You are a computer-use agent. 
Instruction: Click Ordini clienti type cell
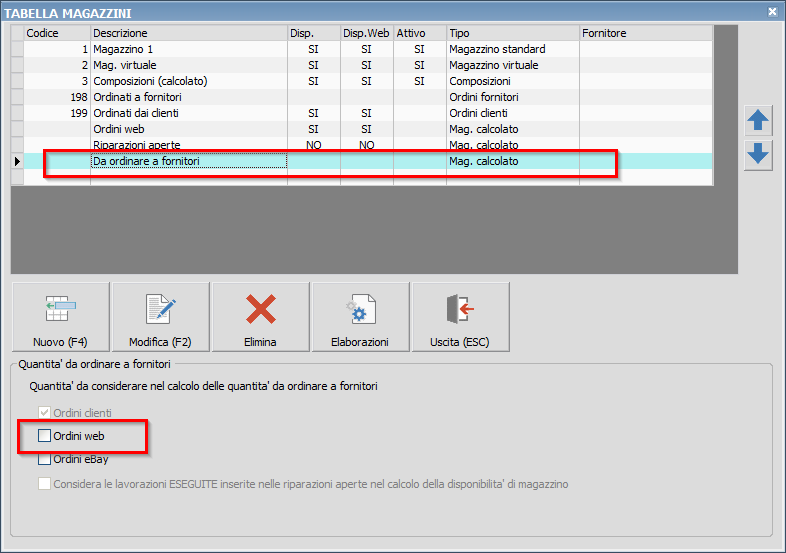(513, 113)
